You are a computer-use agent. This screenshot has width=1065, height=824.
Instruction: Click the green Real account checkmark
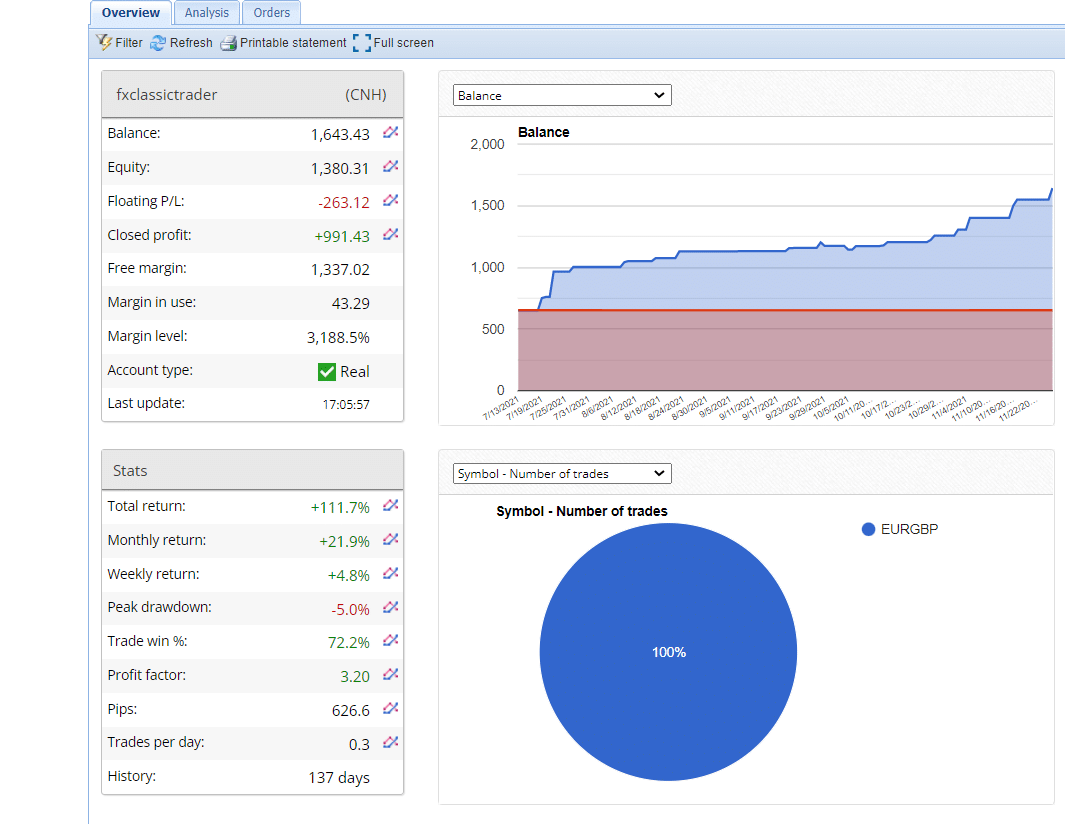[326, 371]
